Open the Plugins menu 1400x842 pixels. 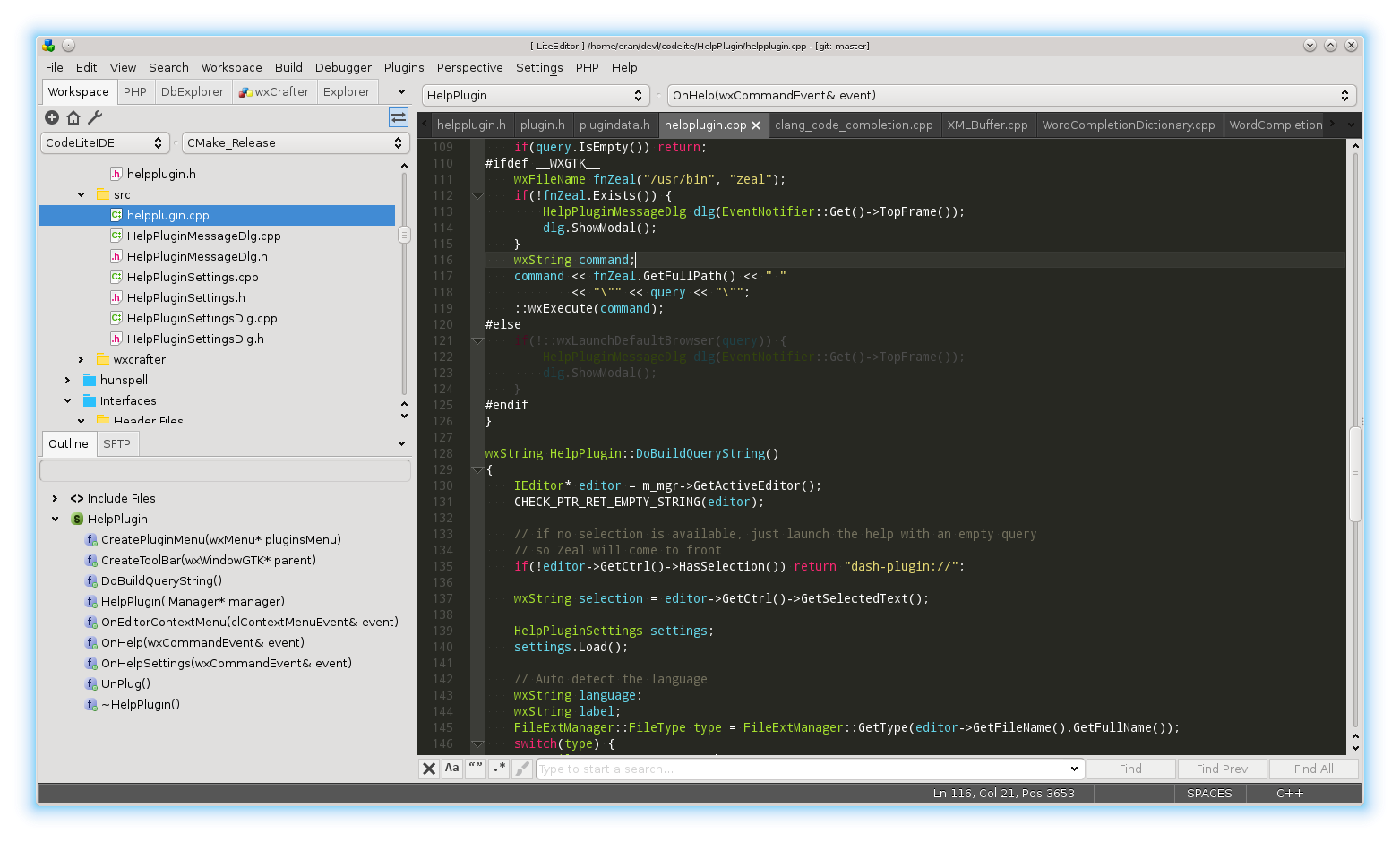tap(404, 67)
